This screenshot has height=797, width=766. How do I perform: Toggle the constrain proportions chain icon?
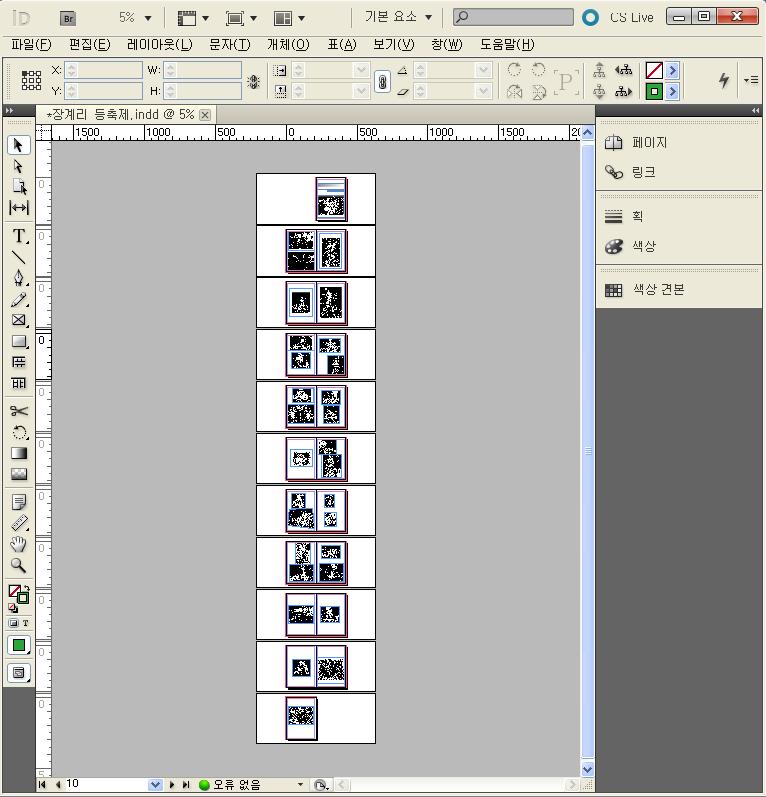coord(382,82)
